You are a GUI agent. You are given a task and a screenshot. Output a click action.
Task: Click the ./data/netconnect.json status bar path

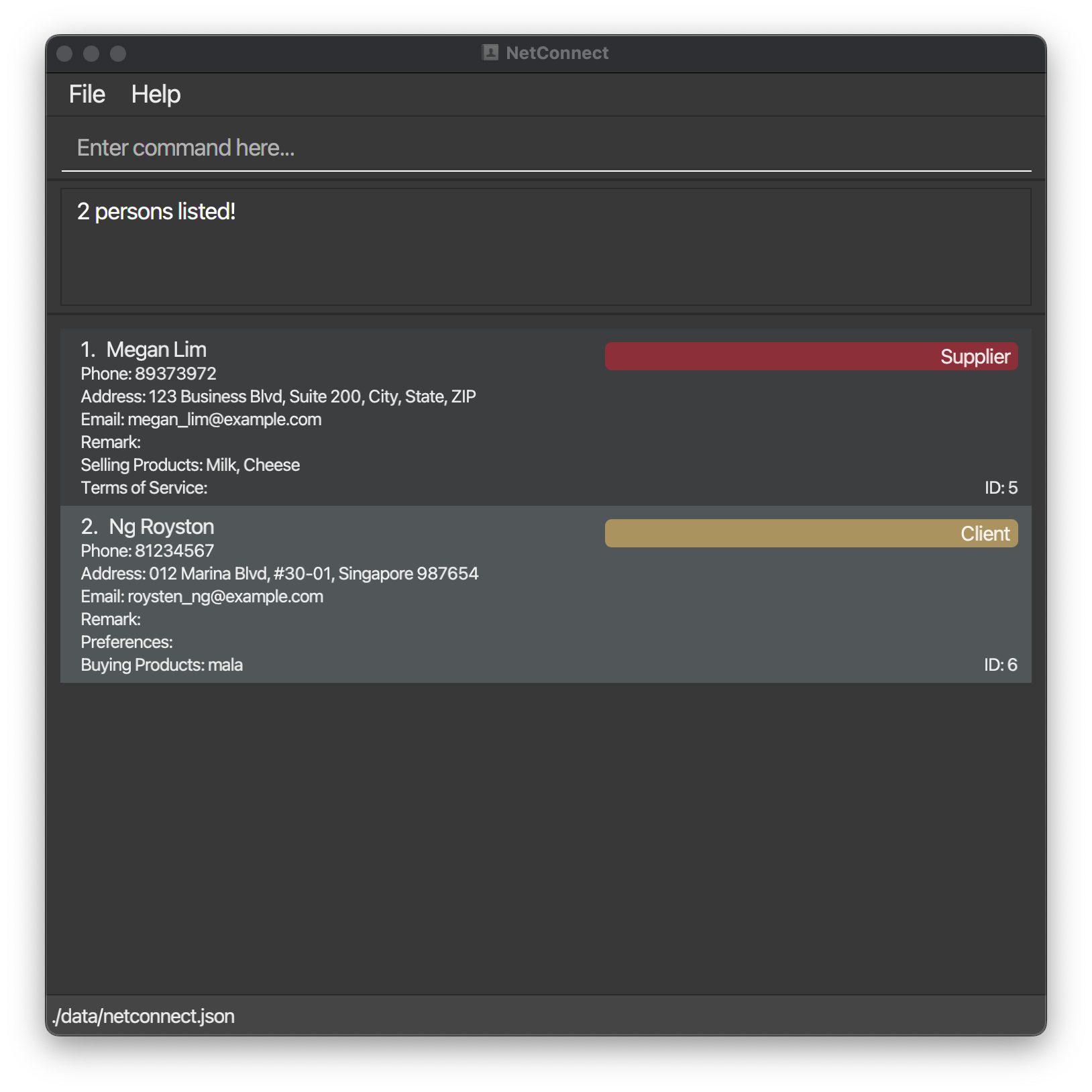[x=144, y=1016]
